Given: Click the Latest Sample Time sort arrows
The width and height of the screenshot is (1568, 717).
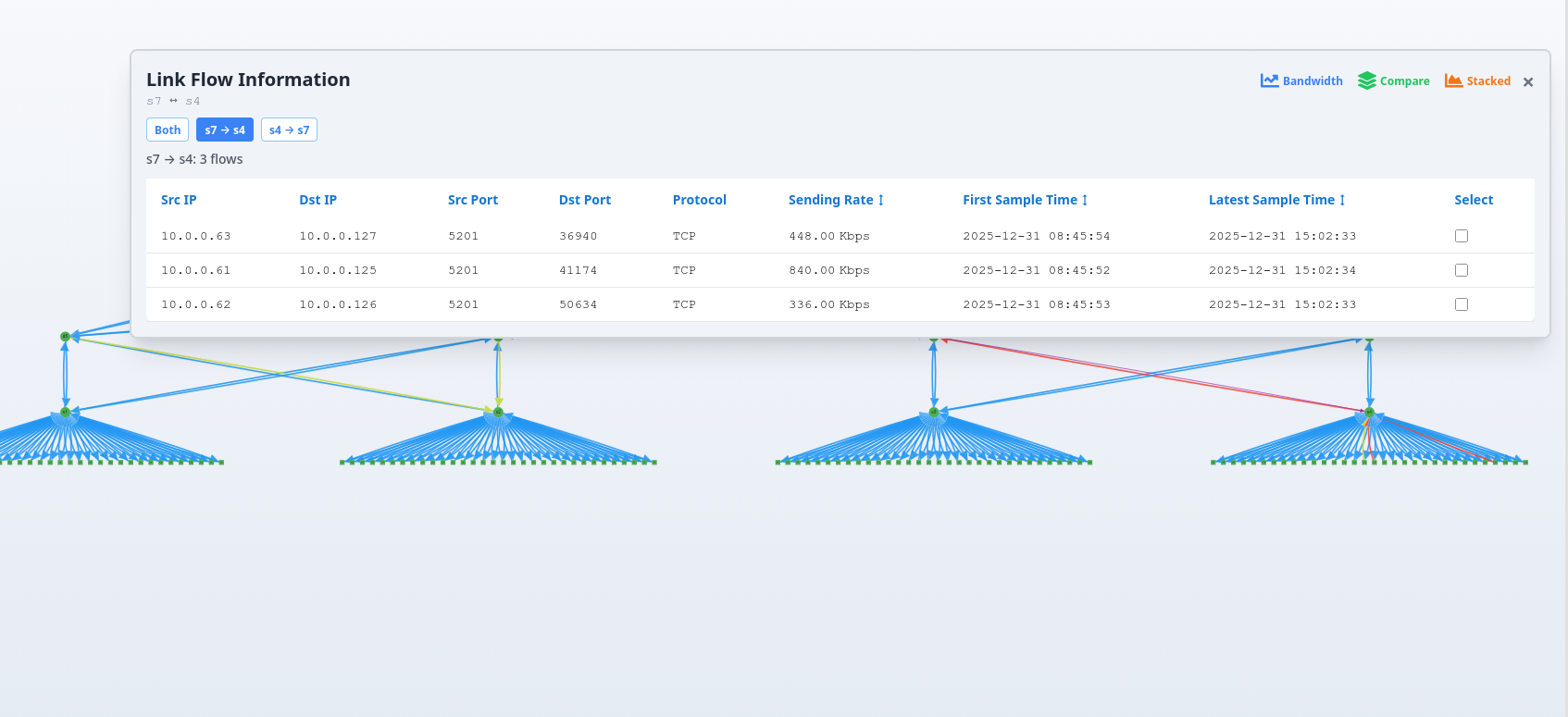Looking at the screenshot, I should (x=1342, y=200).
